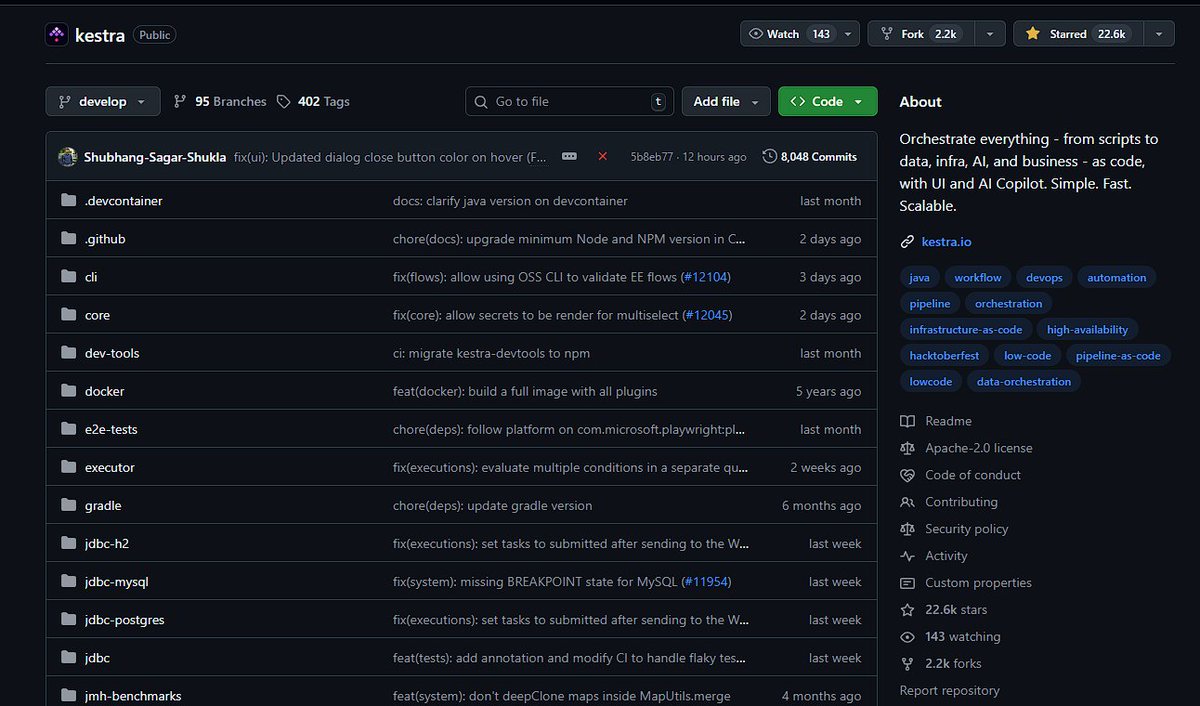Open the 8,048 Commits history link
The width and height of the screenshot is (1200, 706).
coord(810,157)
